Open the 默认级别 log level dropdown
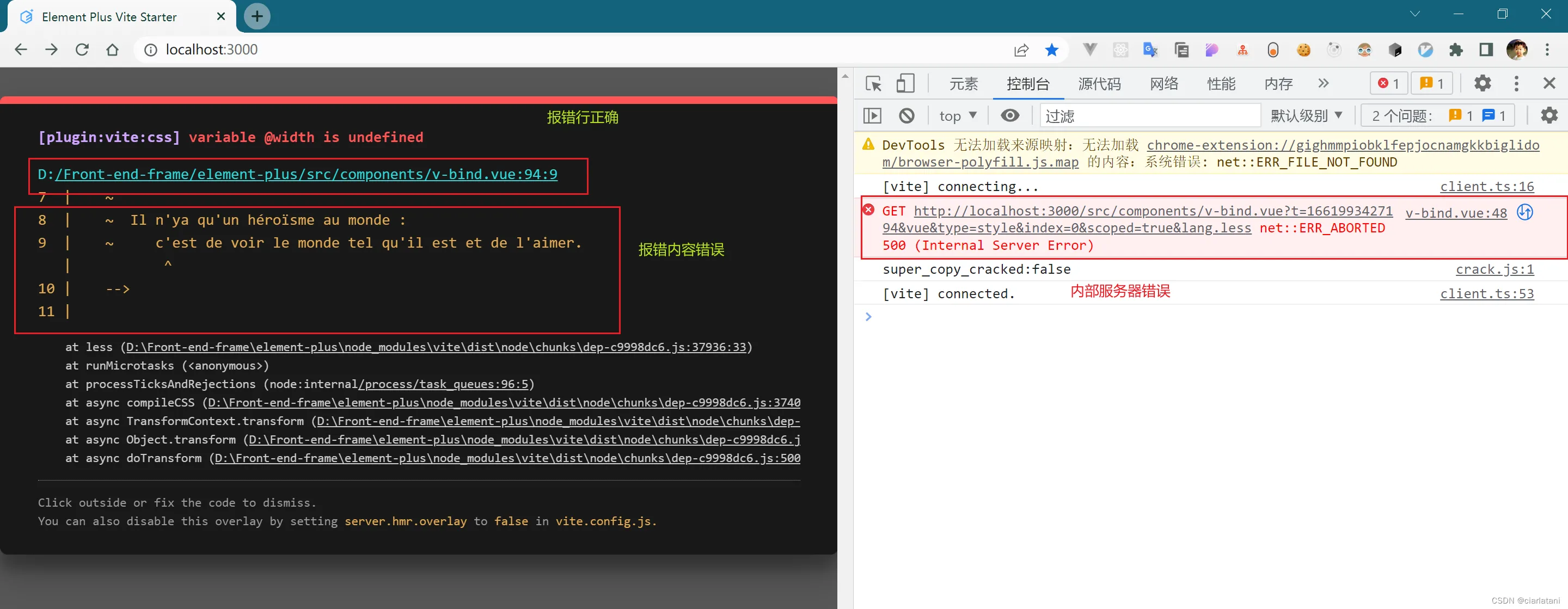Screen dimensions: 1568x609 click(x=1306, y=115)
